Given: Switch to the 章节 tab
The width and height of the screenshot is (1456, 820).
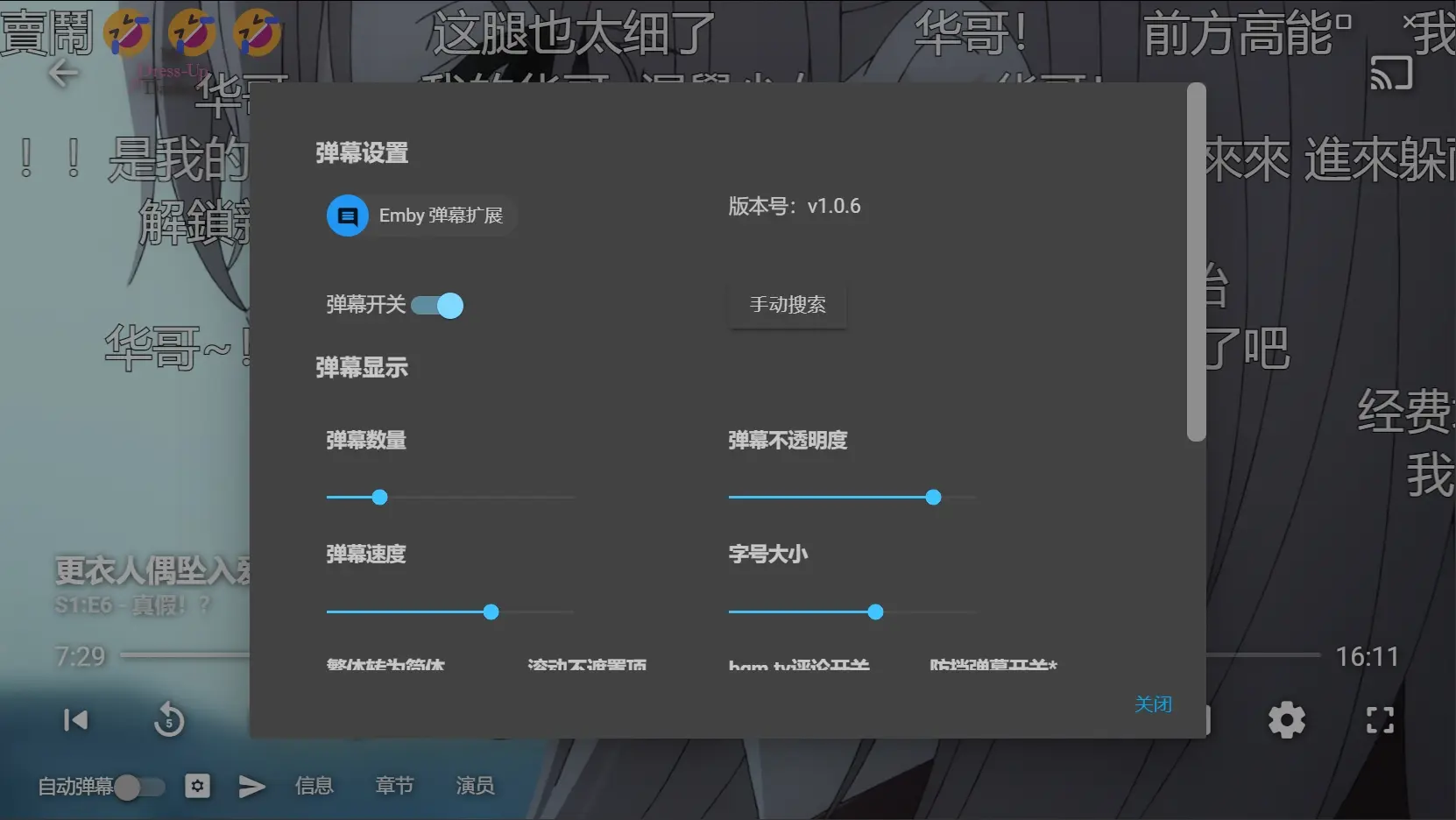Looking at the screenshot, I should (394, 786).
